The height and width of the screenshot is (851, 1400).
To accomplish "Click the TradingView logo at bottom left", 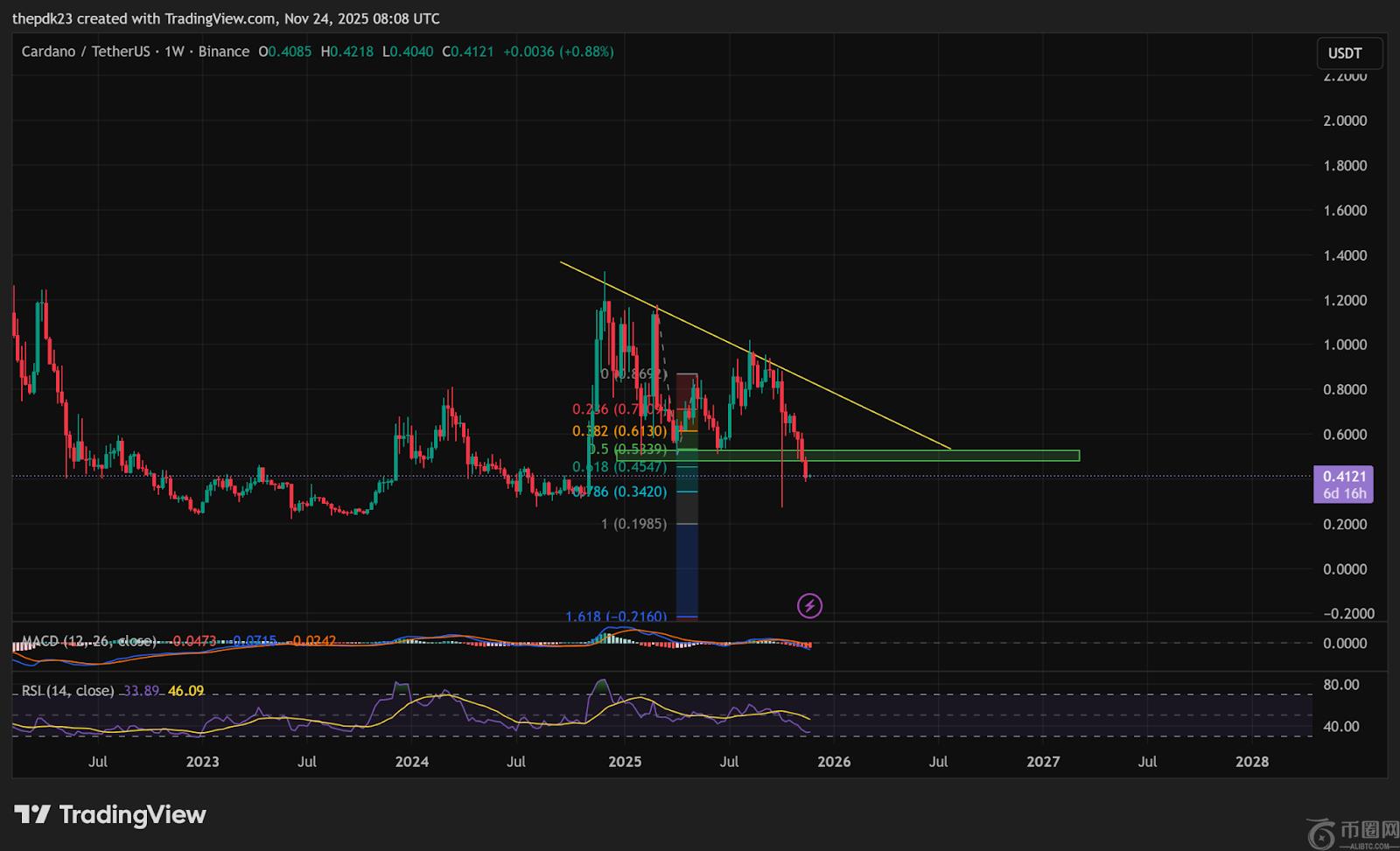I will [110, 815].
